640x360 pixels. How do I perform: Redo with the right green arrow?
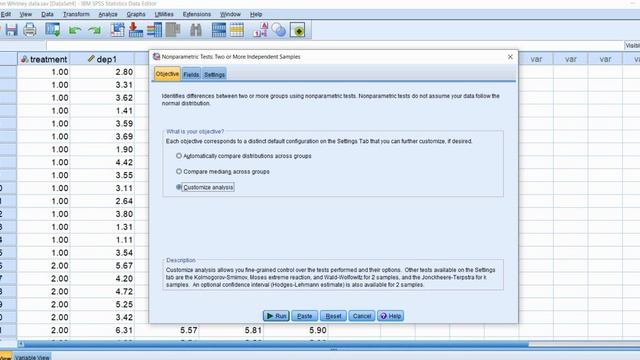[x=95, y=30]
